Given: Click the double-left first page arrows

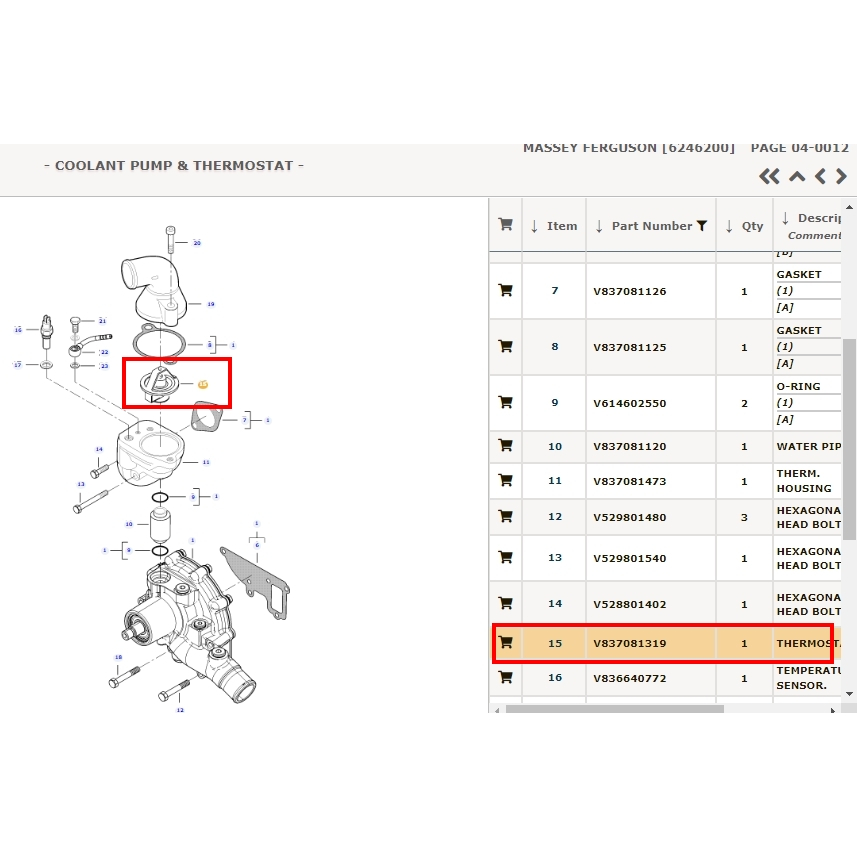Looking at the screenshot, I should tap(768, 177).
